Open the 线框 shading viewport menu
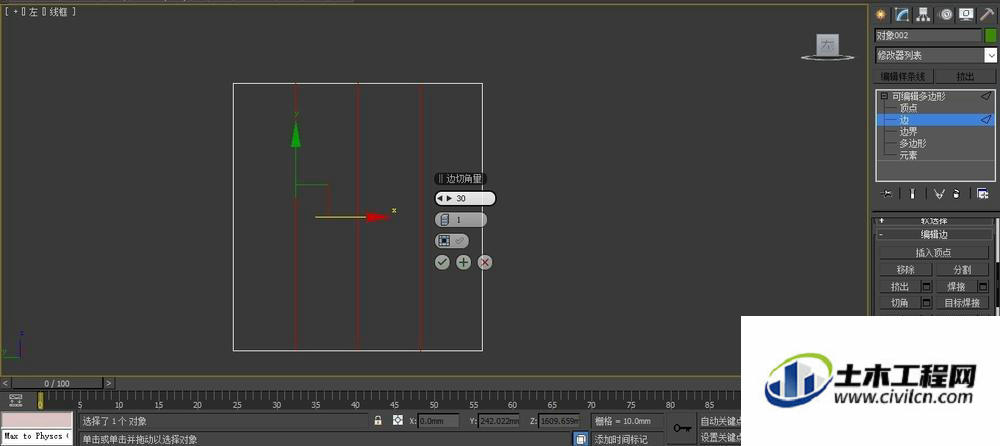Screen dimensions: 1000x446 coord(57,11)
